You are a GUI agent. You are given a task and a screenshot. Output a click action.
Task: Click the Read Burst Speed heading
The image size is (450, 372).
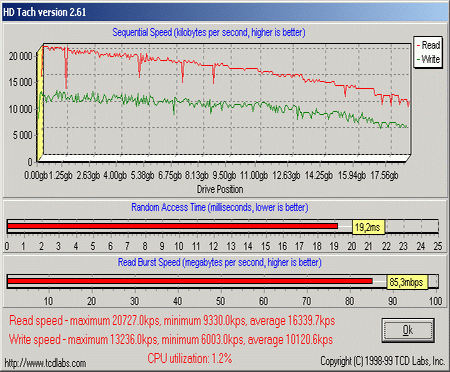(220, 262)
